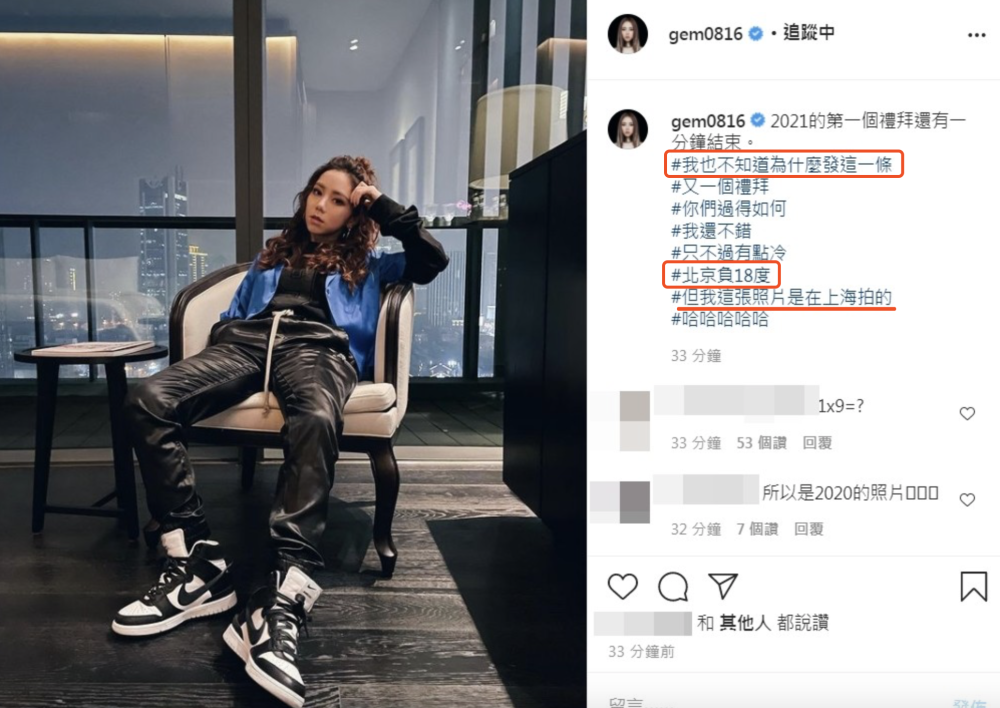The height and width of the screenshot is (708, 1000).
Task: View the 53 個讚 likes on first comment
Action: [761, 443]
